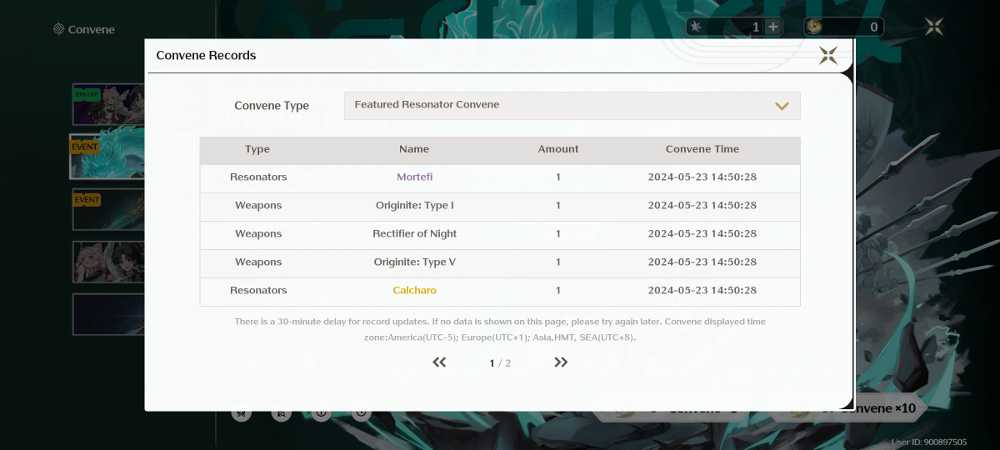Click the coin currency counter showing 0
The width and height of the screenshot is (1000, 450).
click(844, 27)
